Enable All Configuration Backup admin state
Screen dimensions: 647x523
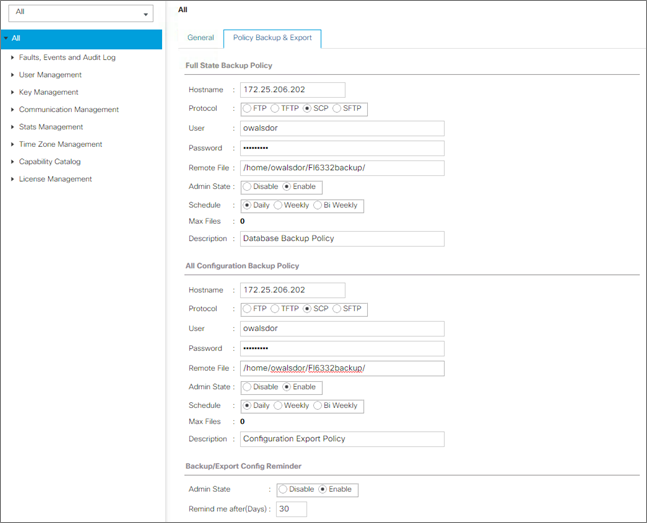coord(287,387)
